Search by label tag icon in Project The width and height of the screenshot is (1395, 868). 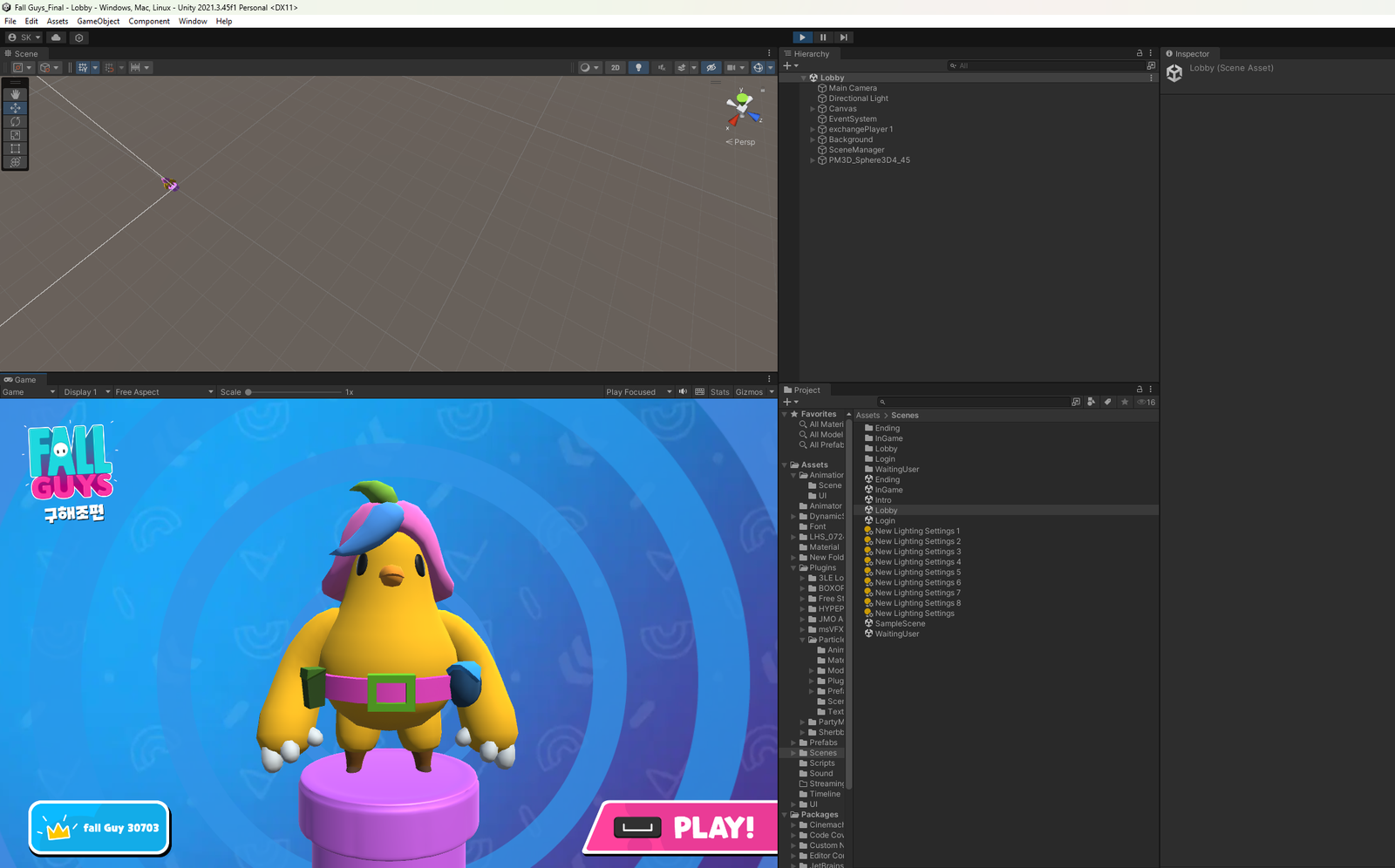pyautogui.click(x=1107, y=402)
